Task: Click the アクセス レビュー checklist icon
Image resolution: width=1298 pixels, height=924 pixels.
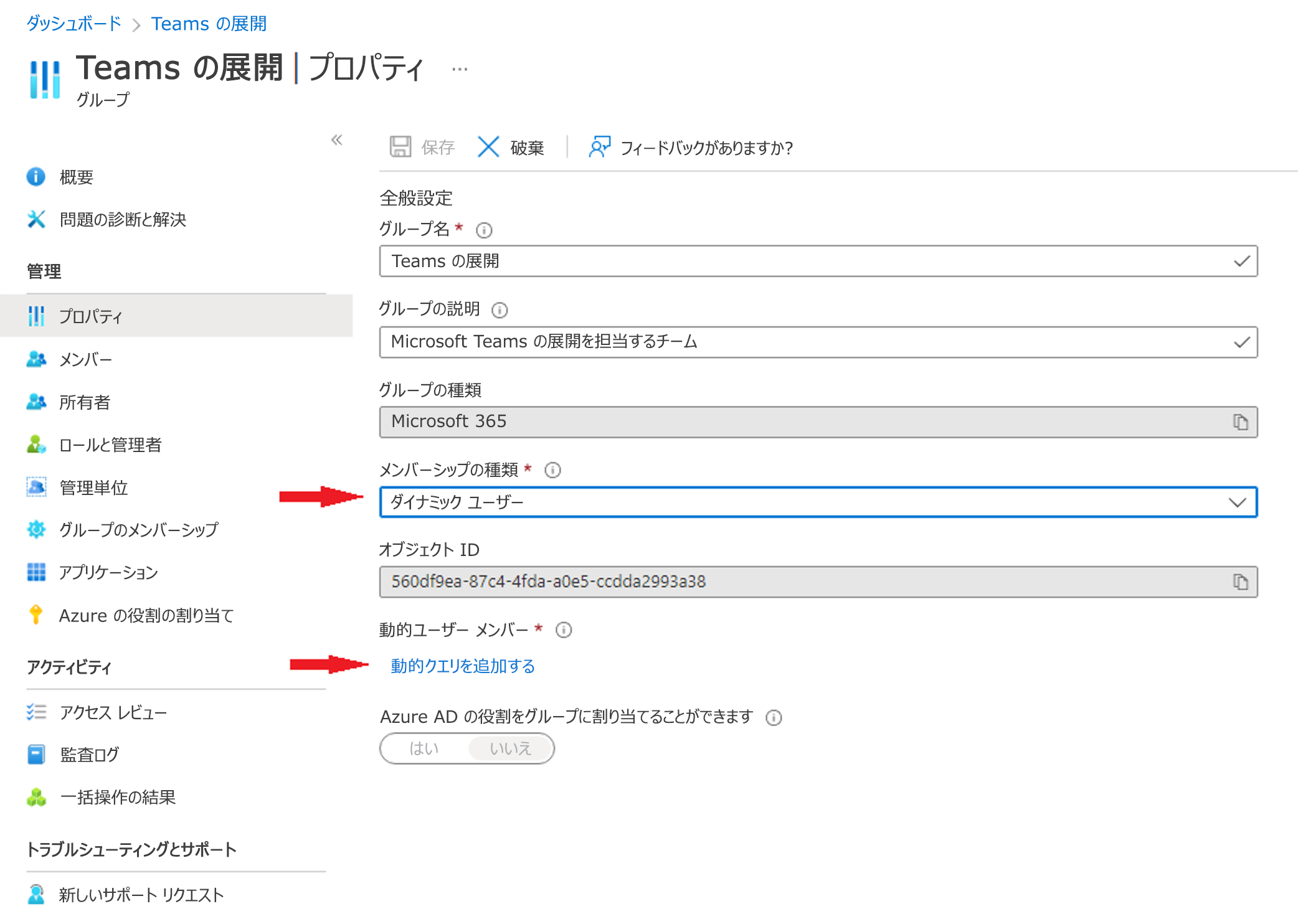Action: (36, 712)
